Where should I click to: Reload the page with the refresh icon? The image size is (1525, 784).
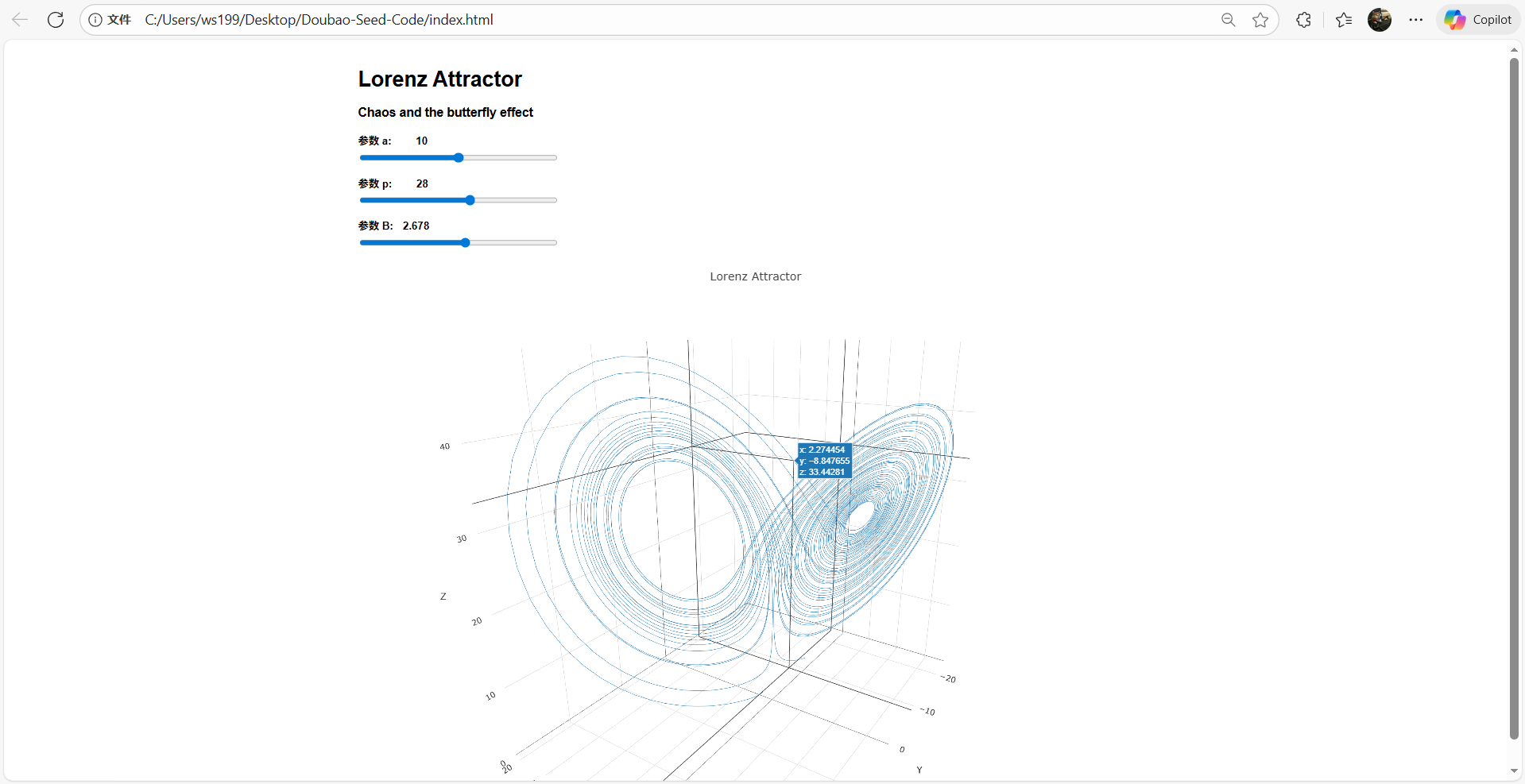click(56, 20)
